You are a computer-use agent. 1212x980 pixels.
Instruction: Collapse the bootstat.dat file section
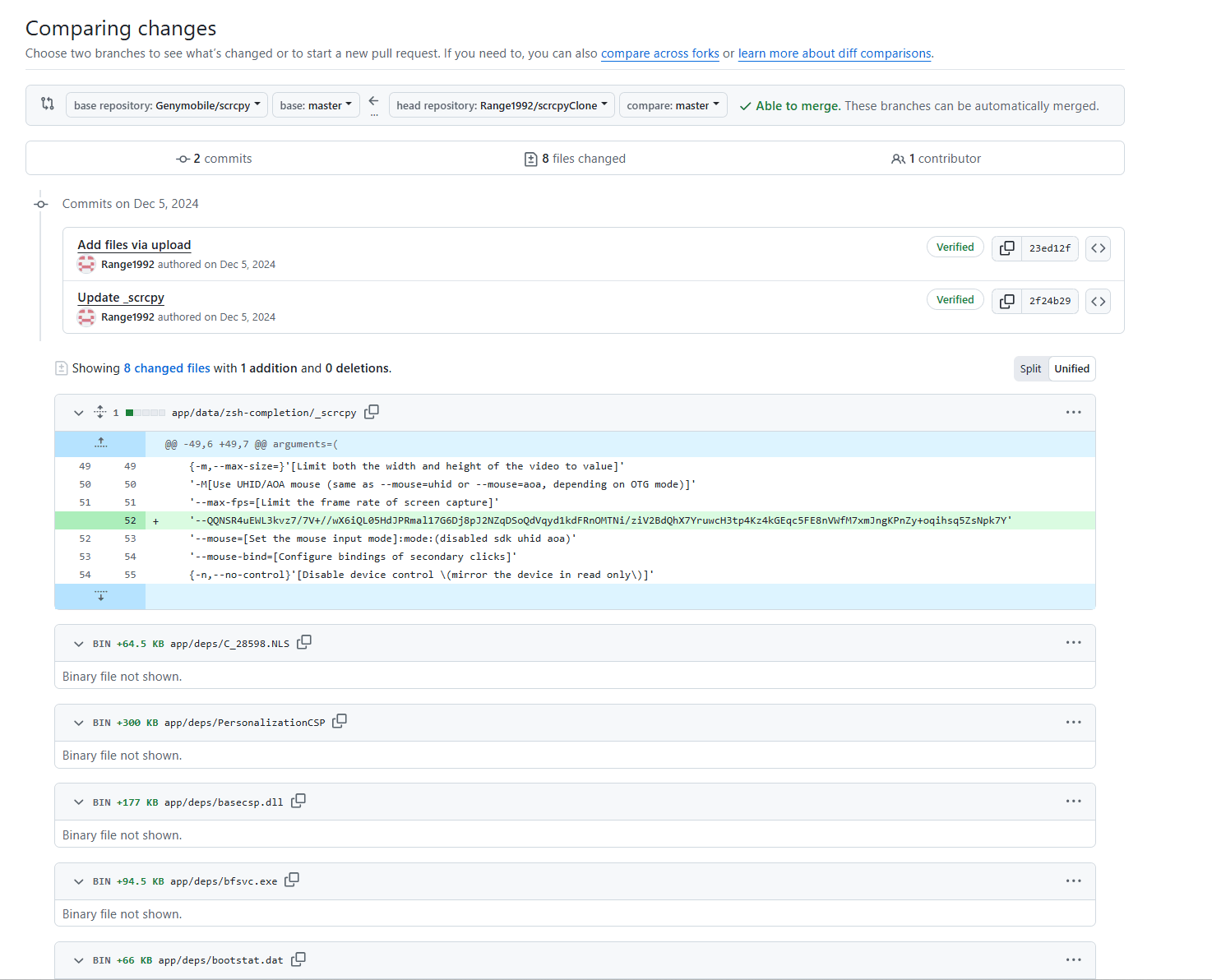tap(79, 960)
